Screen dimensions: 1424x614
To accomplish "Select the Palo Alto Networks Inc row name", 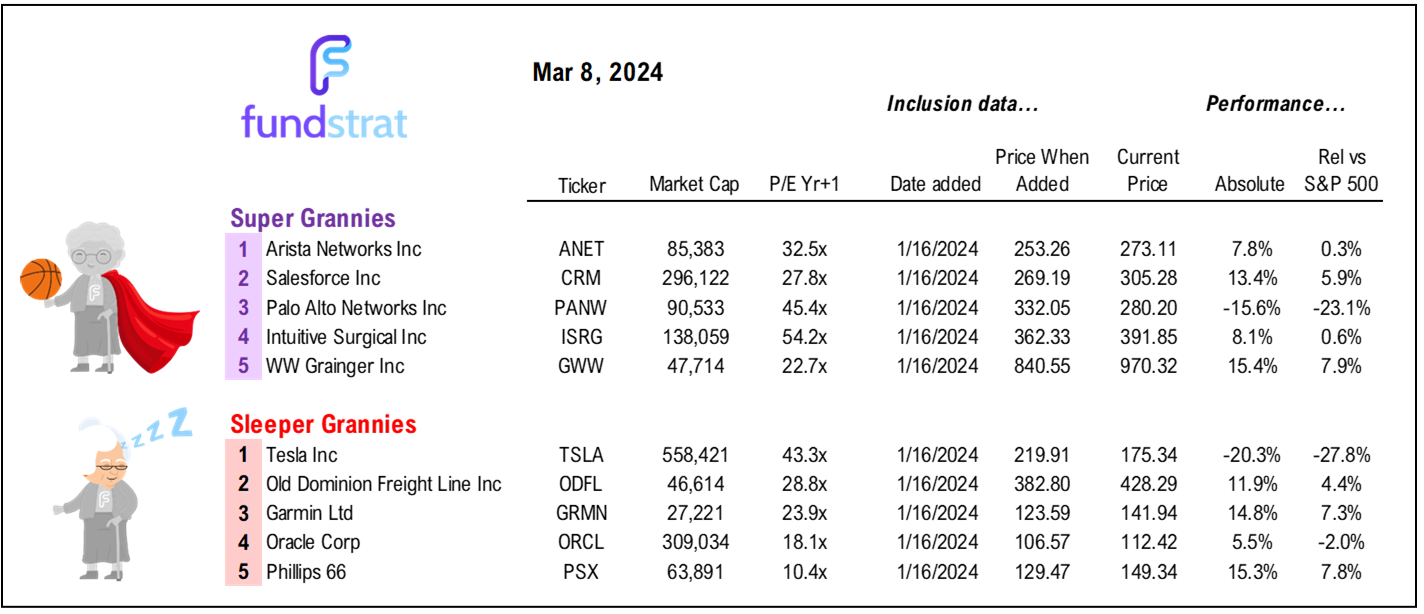I will [x=356, y=308].
